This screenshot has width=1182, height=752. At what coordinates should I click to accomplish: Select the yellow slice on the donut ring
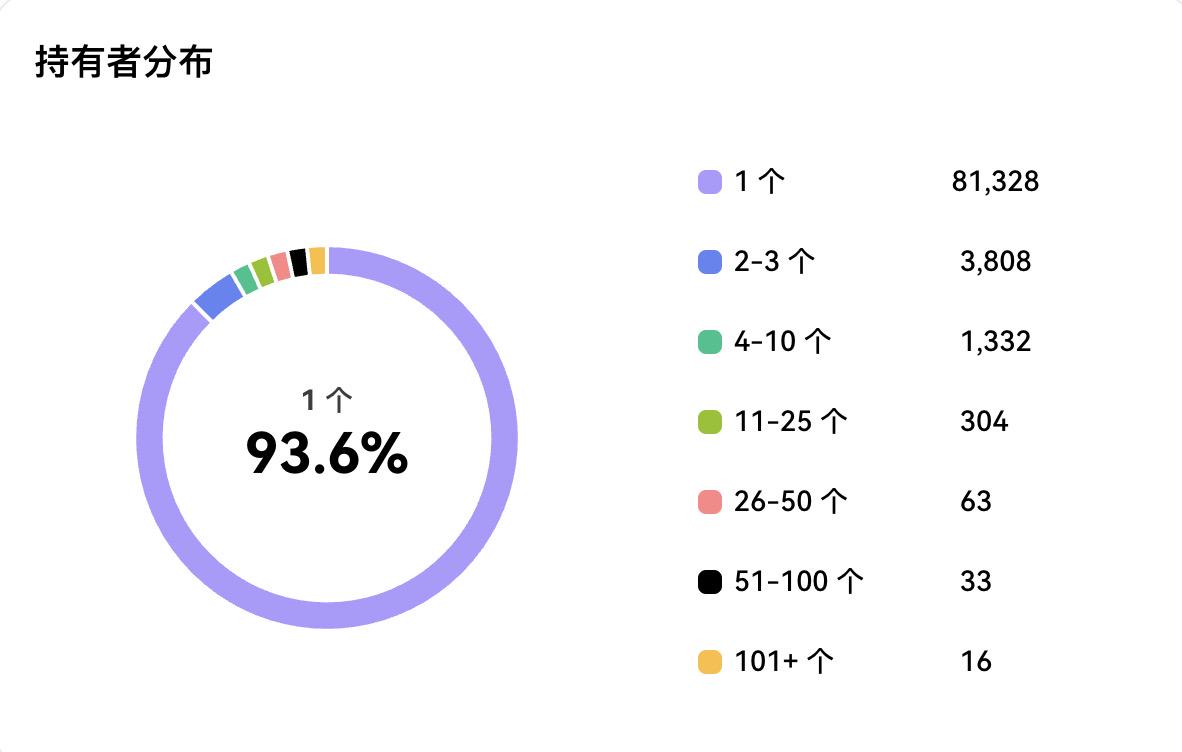(317, 260)
